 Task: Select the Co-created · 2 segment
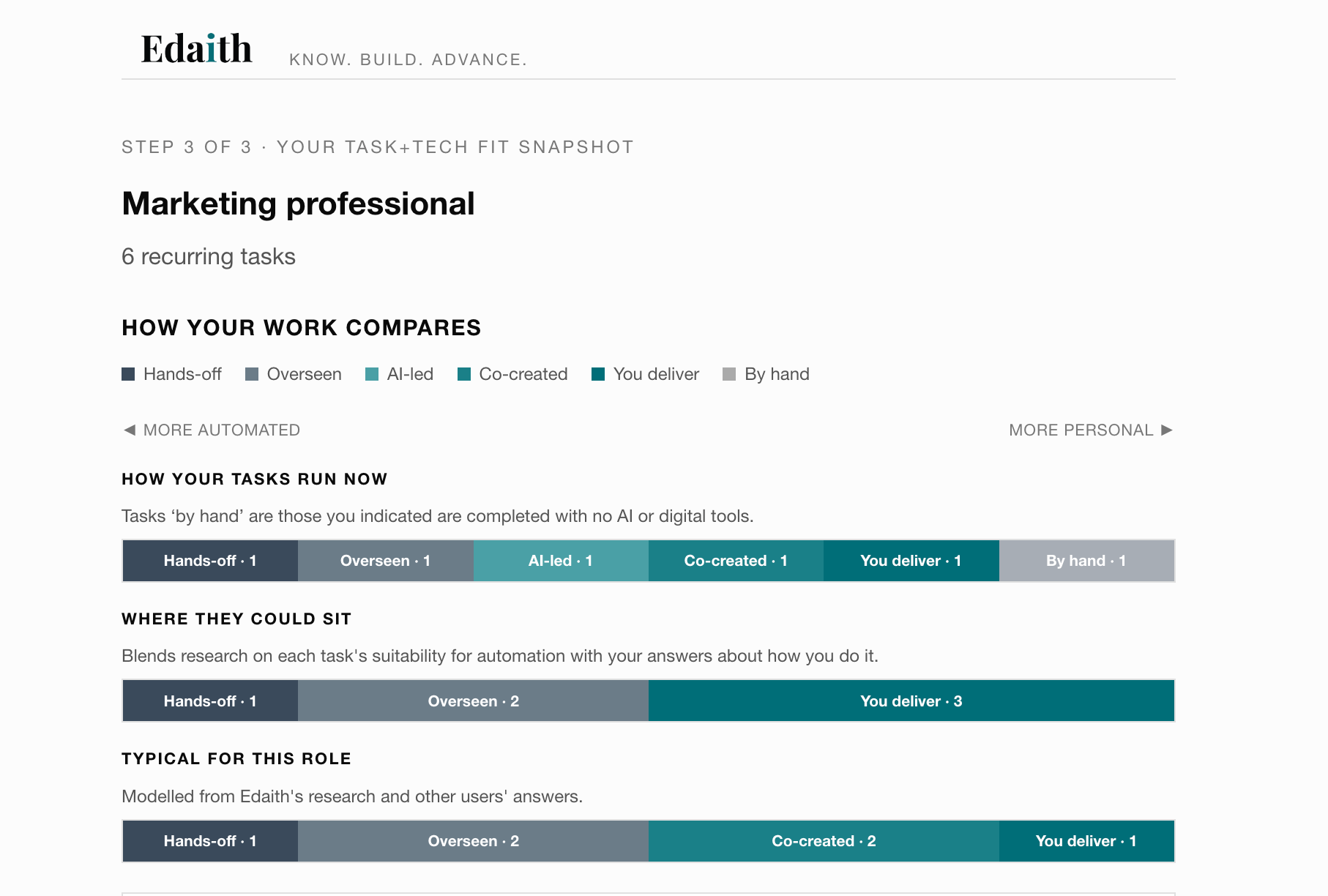click(x=824, y=841)
